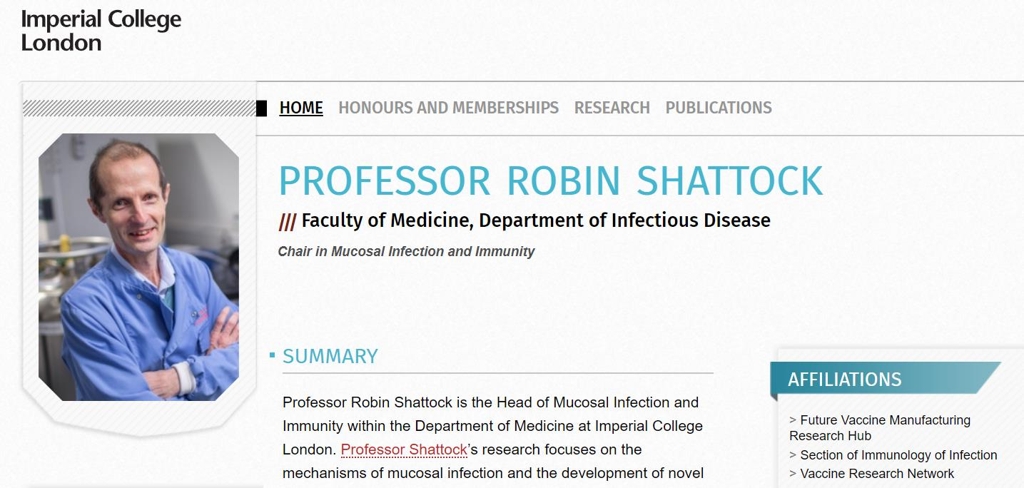Click the black square marker beside HOME
Screen dimensions: 1024x488
261,108
